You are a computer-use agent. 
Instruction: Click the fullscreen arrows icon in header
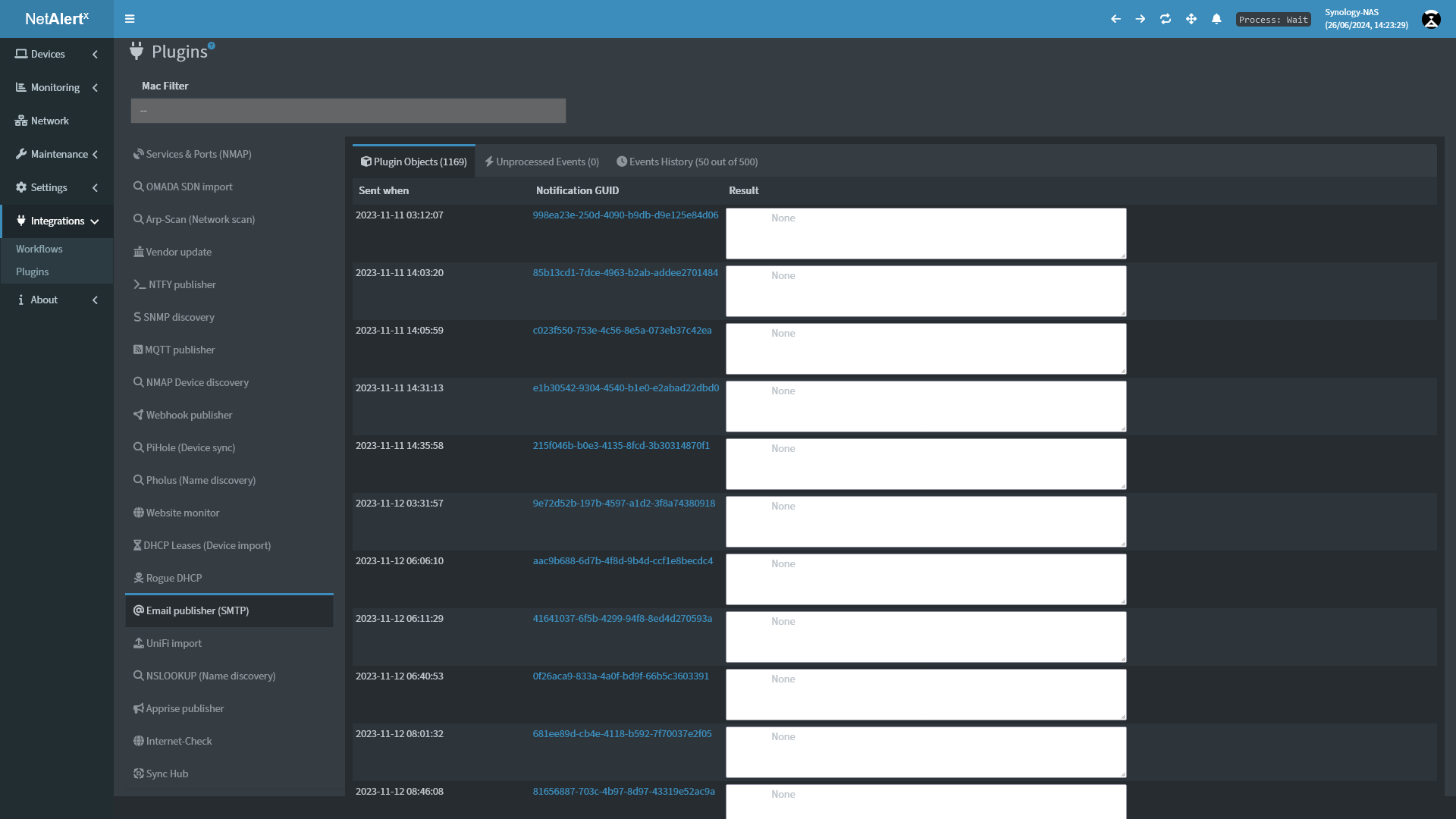(x=1191, y=19)
